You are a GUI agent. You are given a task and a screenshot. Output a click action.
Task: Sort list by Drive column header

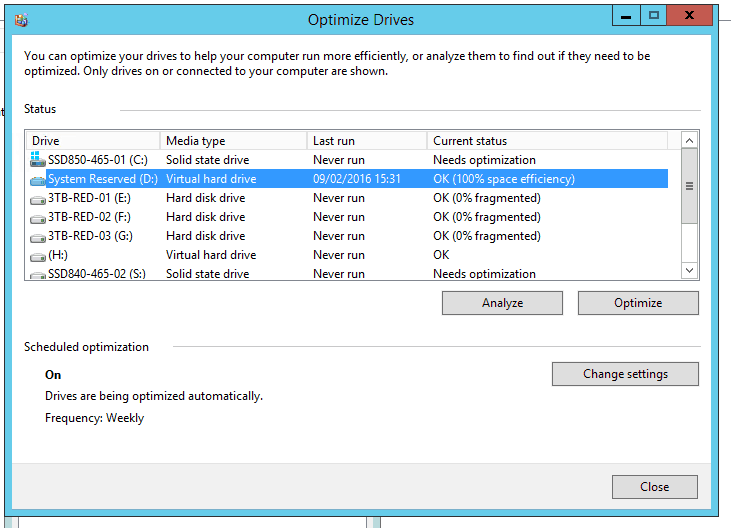92,141
